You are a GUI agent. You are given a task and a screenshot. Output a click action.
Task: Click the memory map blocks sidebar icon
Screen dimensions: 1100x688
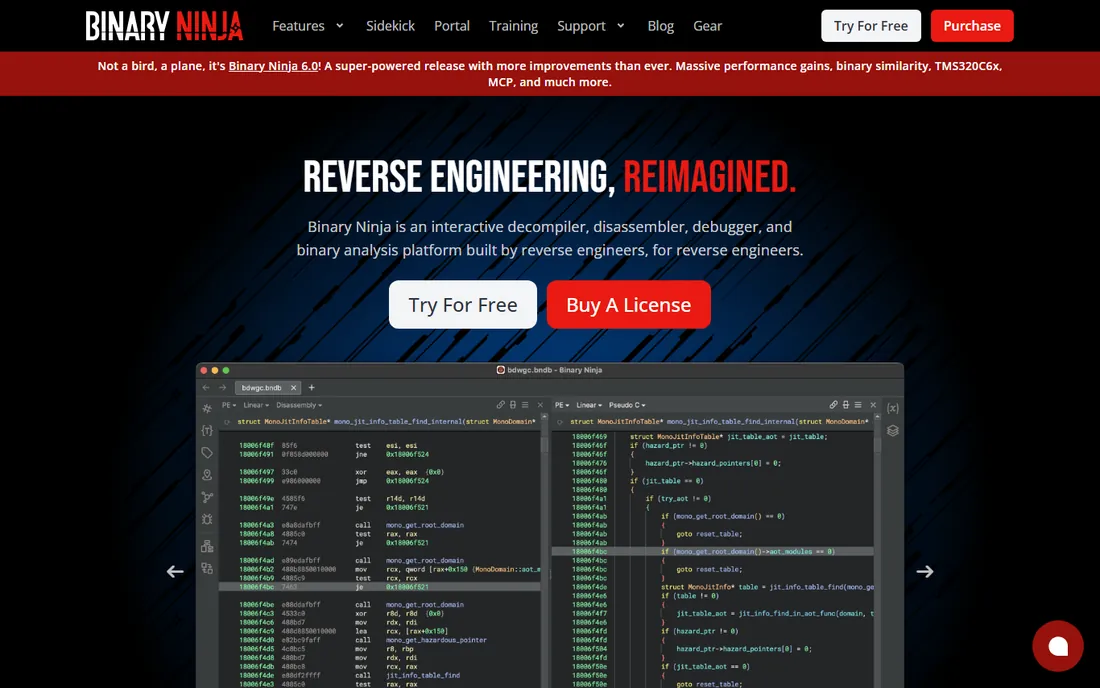click(207, 546)
